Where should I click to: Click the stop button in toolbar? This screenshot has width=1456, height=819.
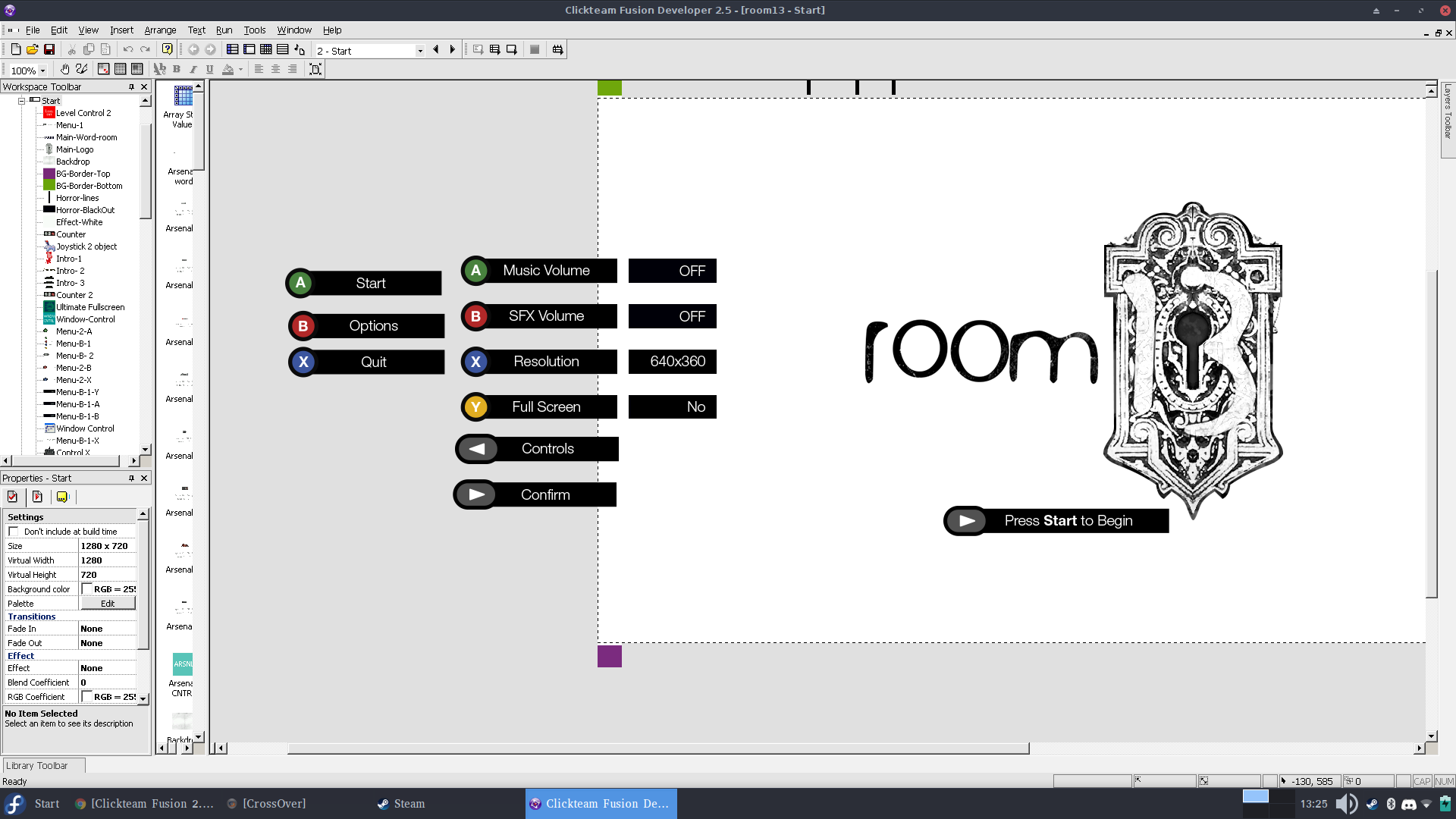534,49
